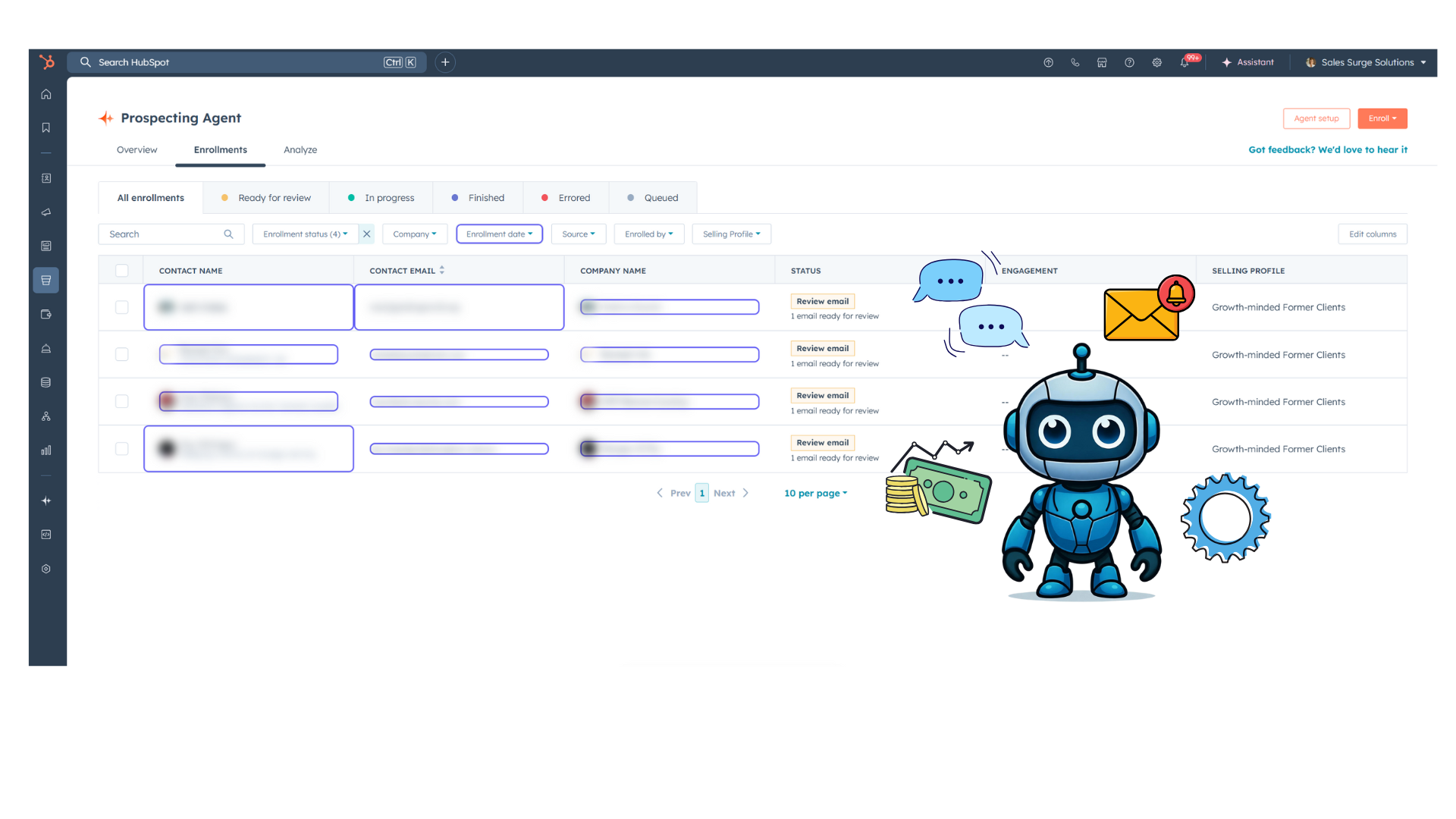Image resolution: width=1456 pixels, height=819 pixels.
Task: Select the Ready for review tab
Action: click(266, 198)
